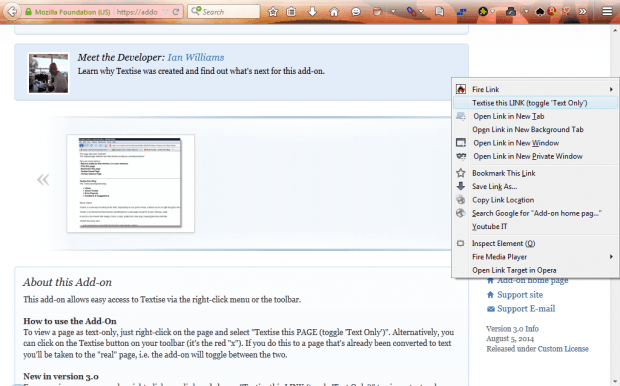Show more toolbar items via double chevron
The height and width of the screenshot is (386, 620).
(x=582, y=12)
